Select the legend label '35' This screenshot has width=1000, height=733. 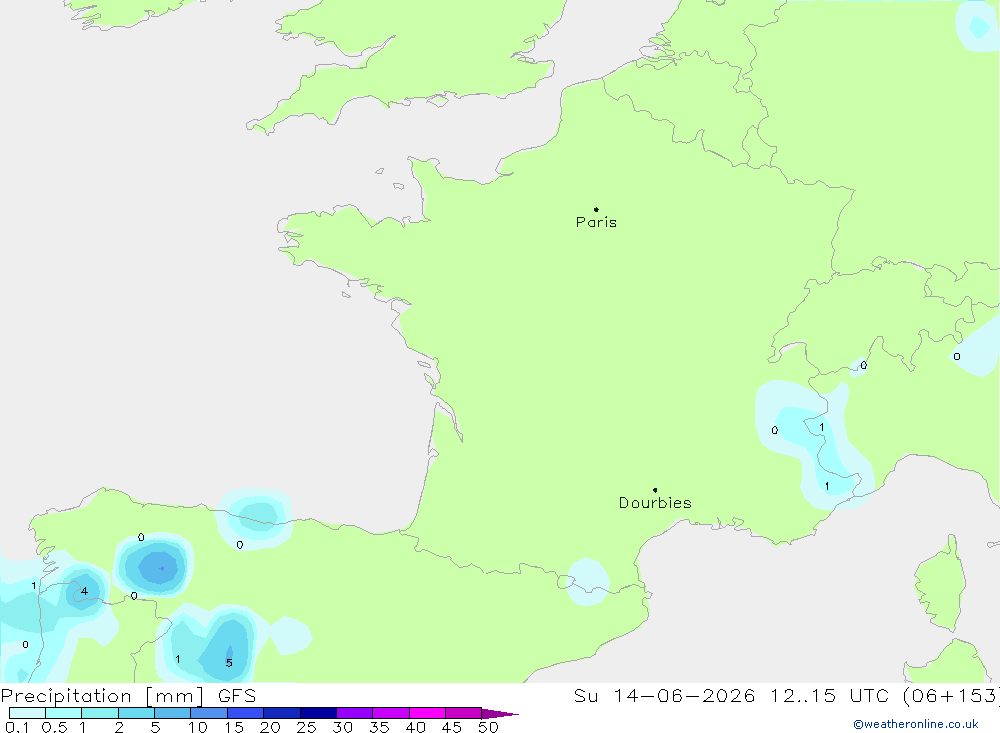(x=379, y=727)
